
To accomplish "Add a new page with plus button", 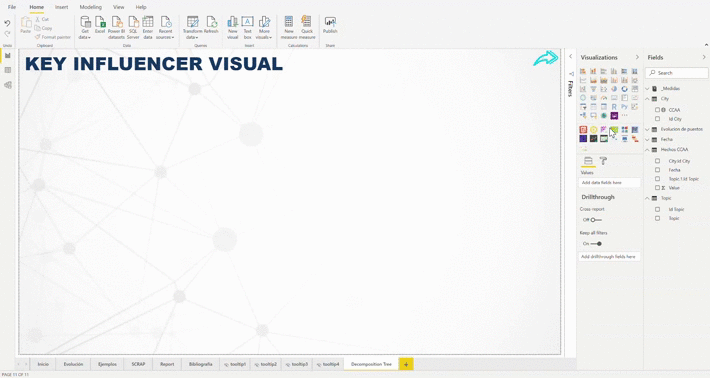I will point(406,364).
